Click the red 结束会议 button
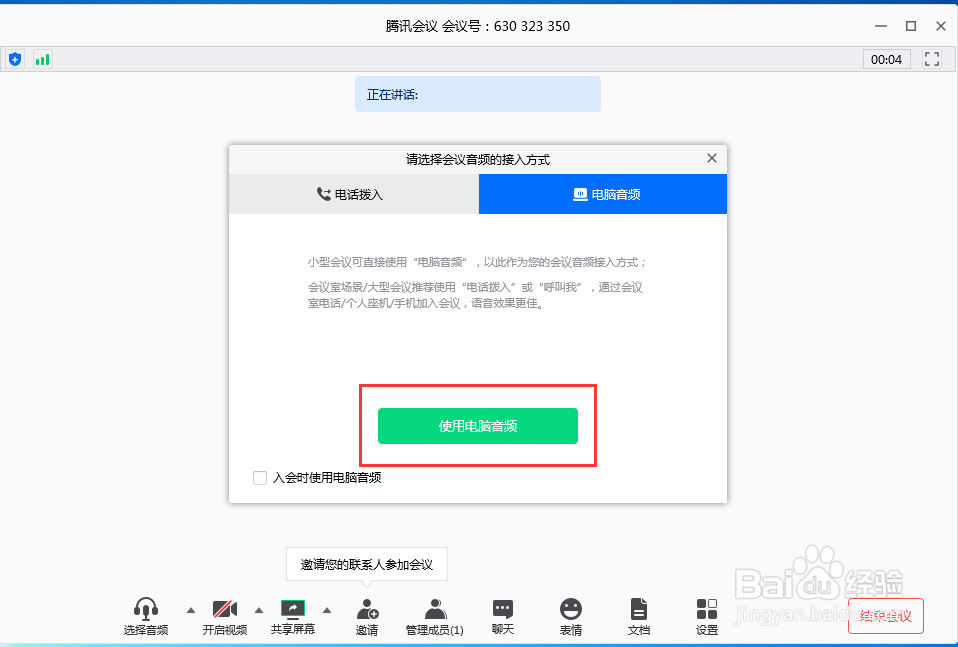This screenshot has width=958, height=647. pyautogui.click(x=885, y=616)
